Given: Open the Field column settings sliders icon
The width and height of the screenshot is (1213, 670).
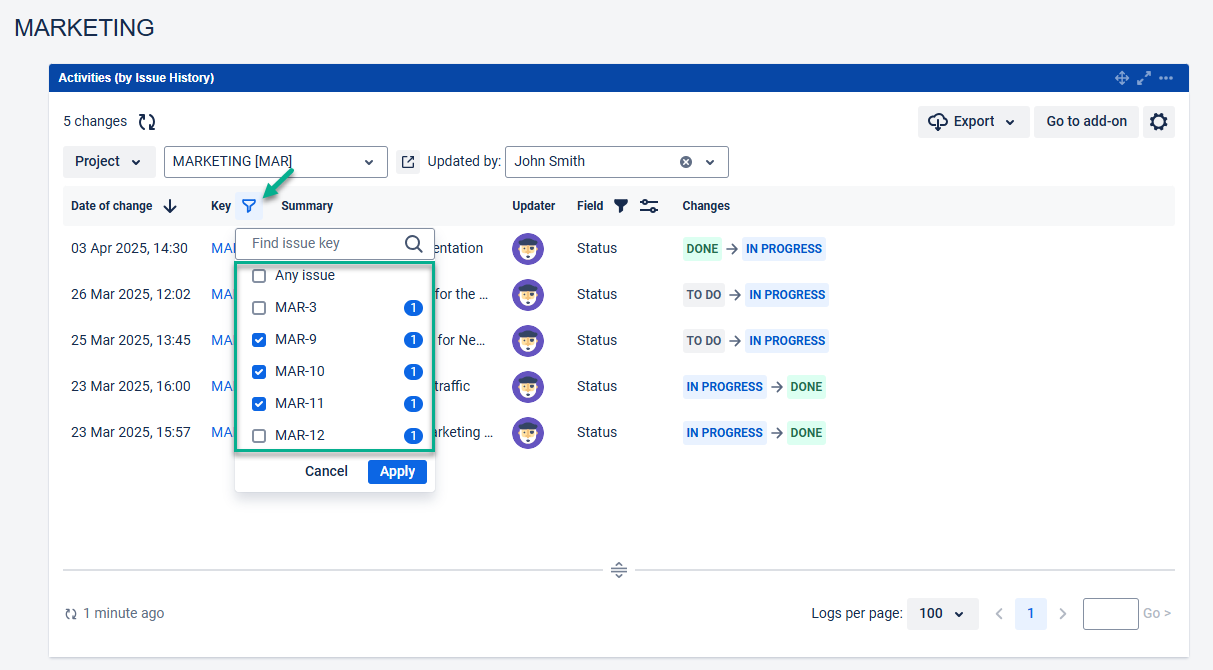Looking at the screenshot, I should click(649, 206).
